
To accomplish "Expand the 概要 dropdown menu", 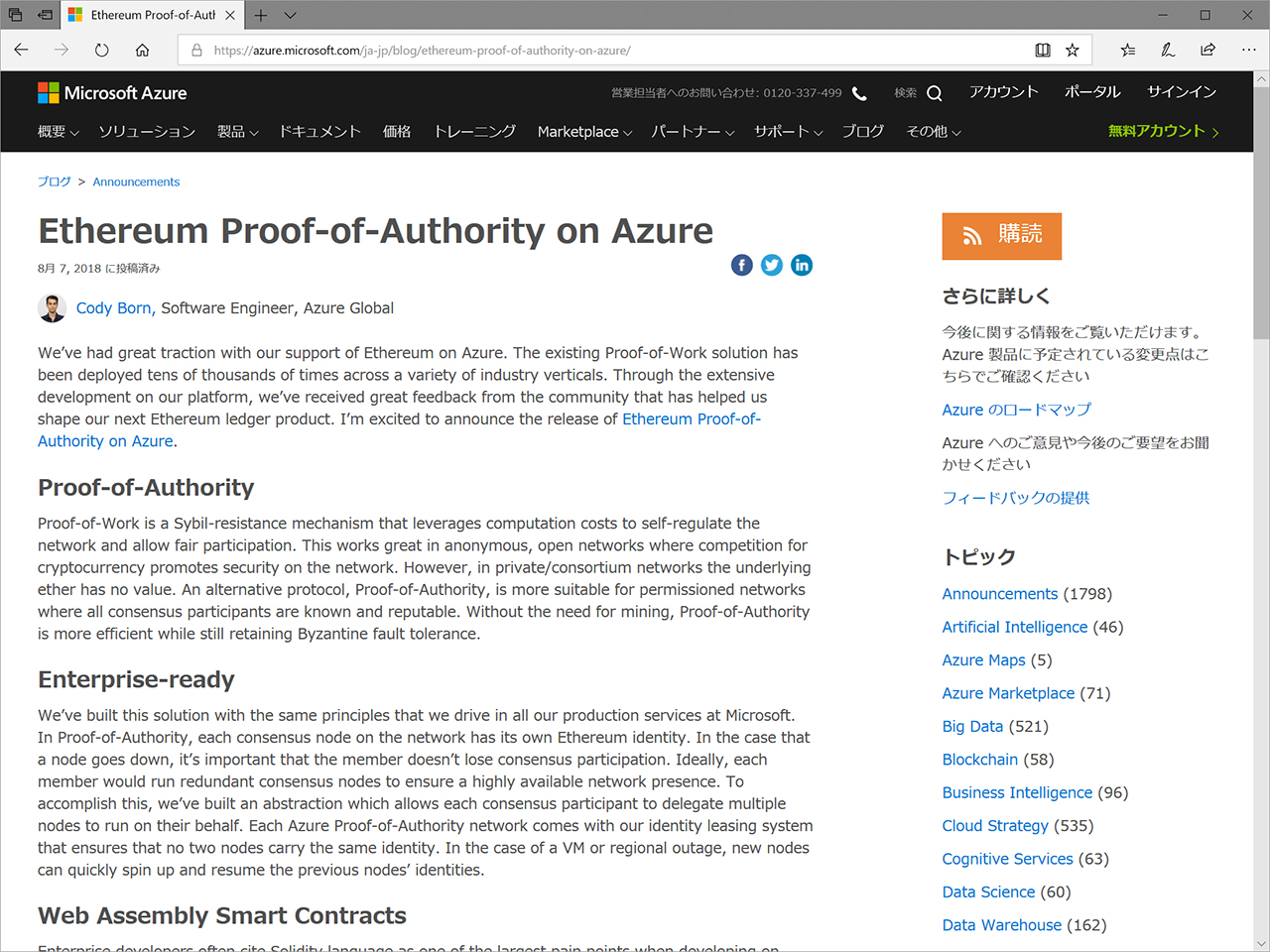I will click(x=58, y=132).
